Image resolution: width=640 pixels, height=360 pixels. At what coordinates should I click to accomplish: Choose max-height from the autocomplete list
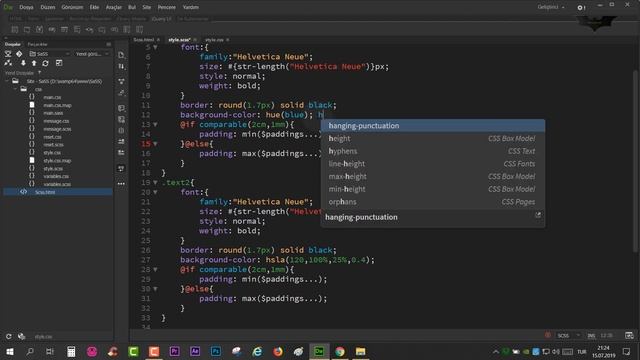[433, 176]
